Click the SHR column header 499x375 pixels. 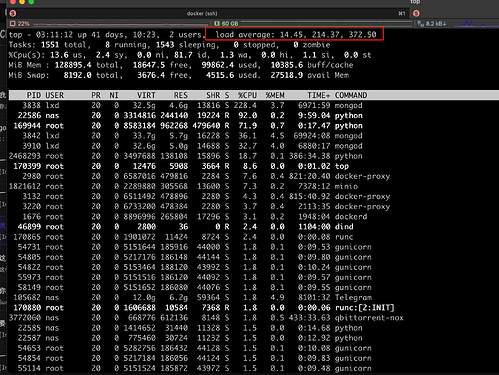click(x=213, y=95)
